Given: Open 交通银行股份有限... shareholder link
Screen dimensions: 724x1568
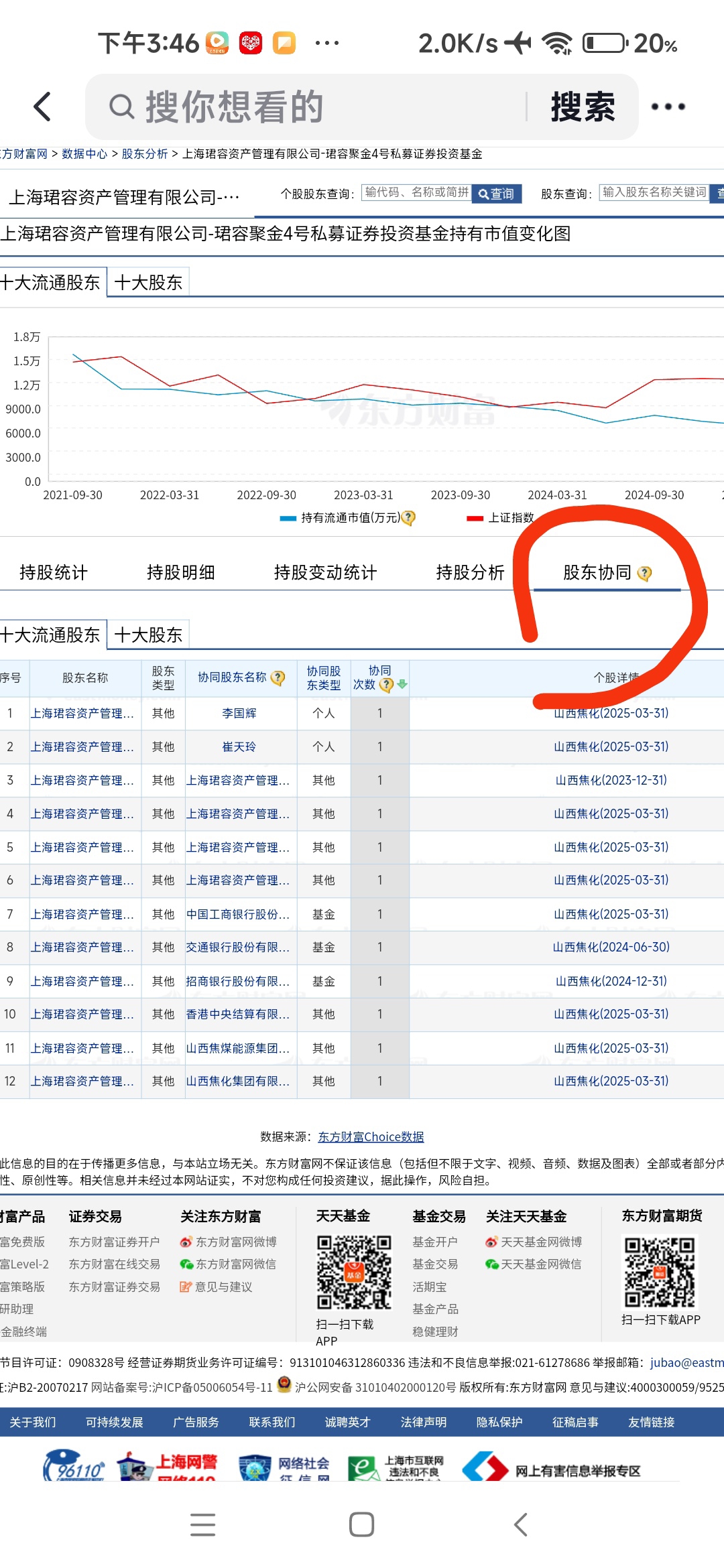Looking at the screenshot, I should pos(238,947).
